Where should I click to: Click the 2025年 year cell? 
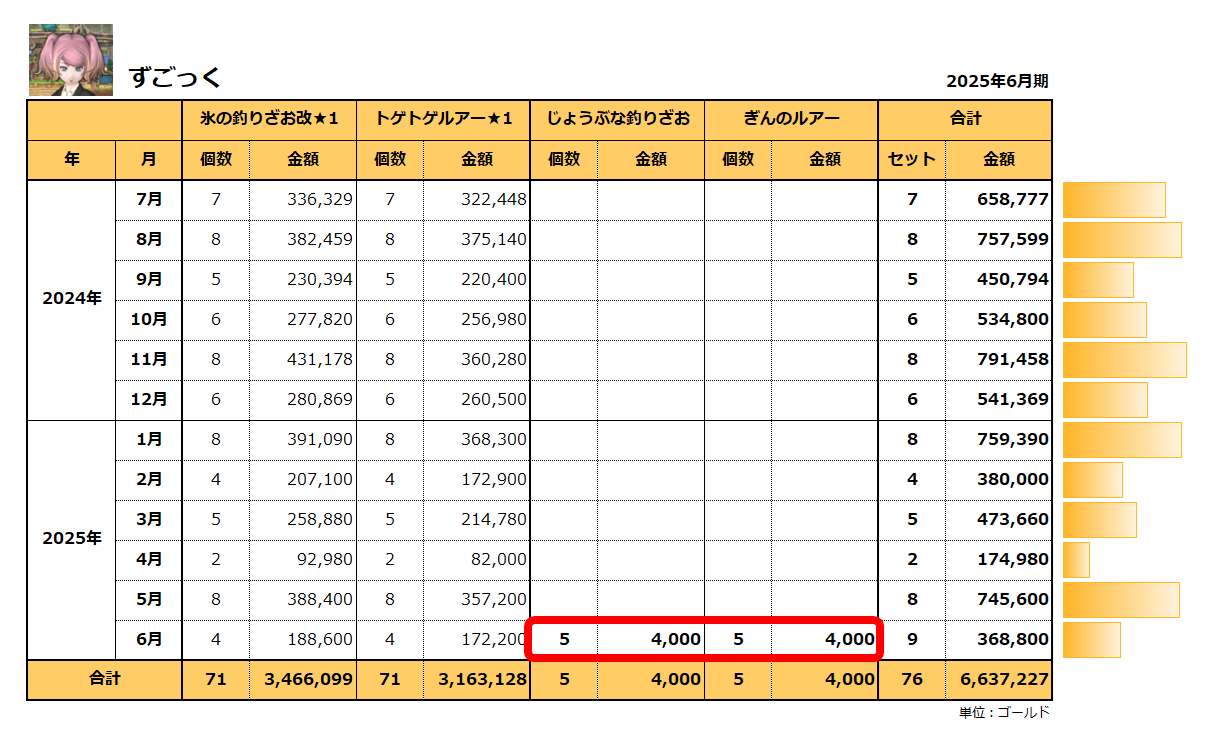[72, 538]
